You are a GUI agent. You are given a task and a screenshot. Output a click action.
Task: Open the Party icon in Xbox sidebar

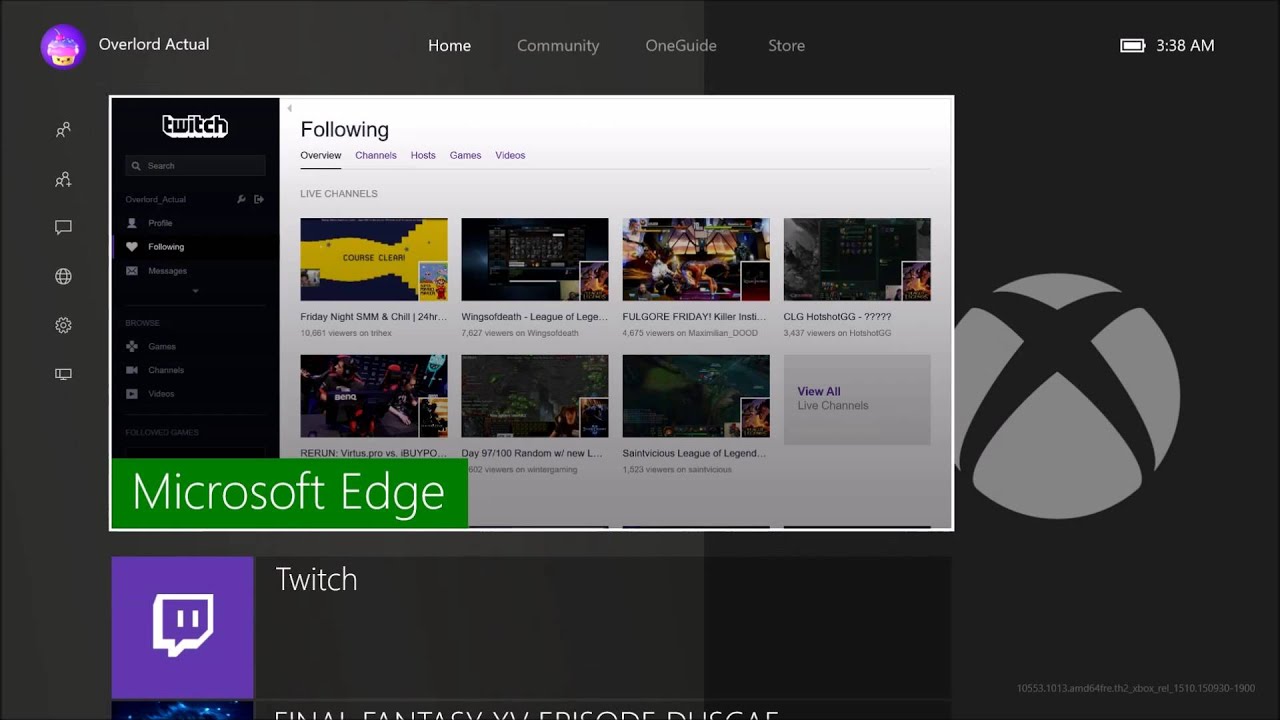(63, 179)
